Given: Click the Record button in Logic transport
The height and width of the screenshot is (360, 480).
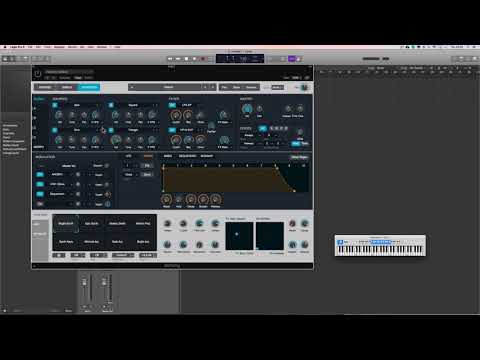Looking at the screenshot, I should coord(203,59).
